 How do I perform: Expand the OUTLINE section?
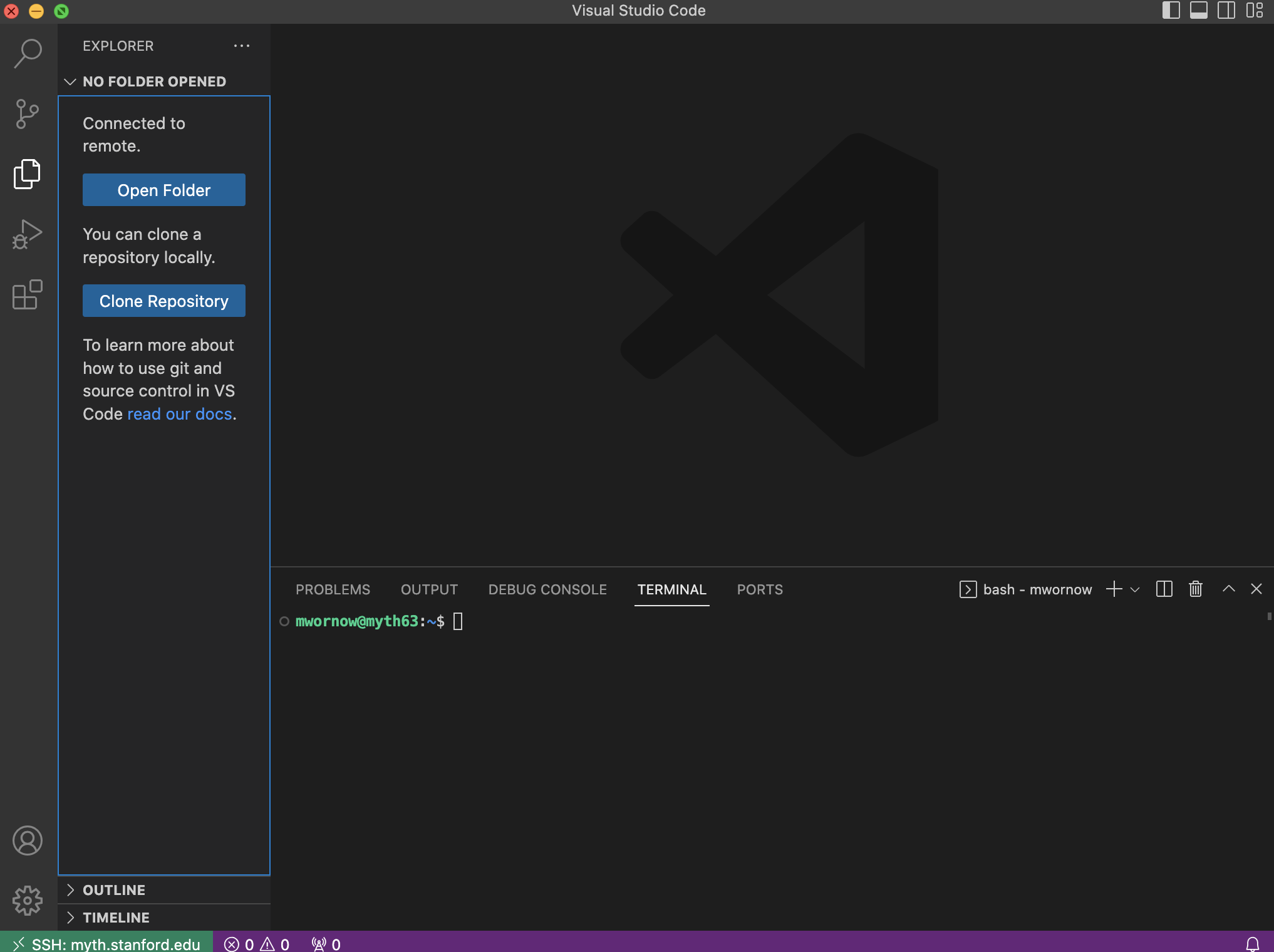point(164,890)
